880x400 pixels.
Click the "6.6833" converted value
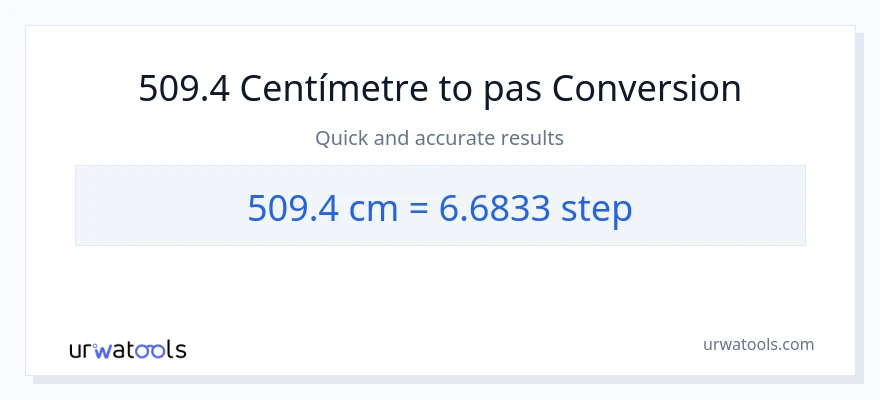[494, 209]
